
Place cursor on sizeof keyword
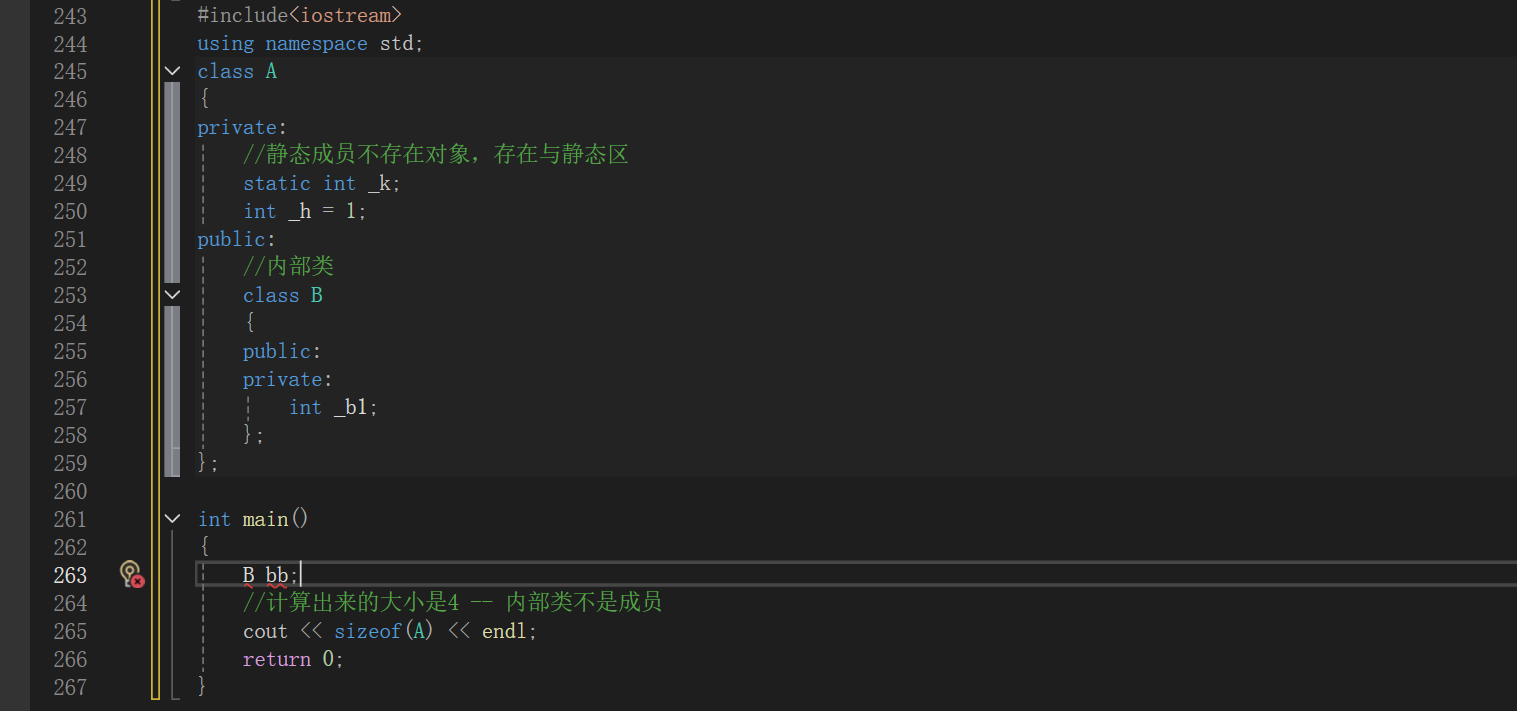[367, 631]
